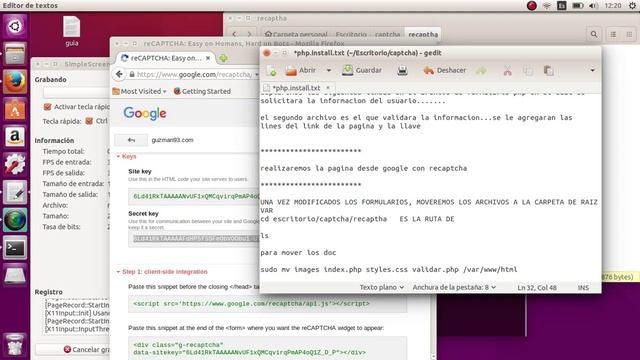This screenshot has width=640, height=360.
Task: Click the highlighted Secret key field
Action: [x=195, y=239]
